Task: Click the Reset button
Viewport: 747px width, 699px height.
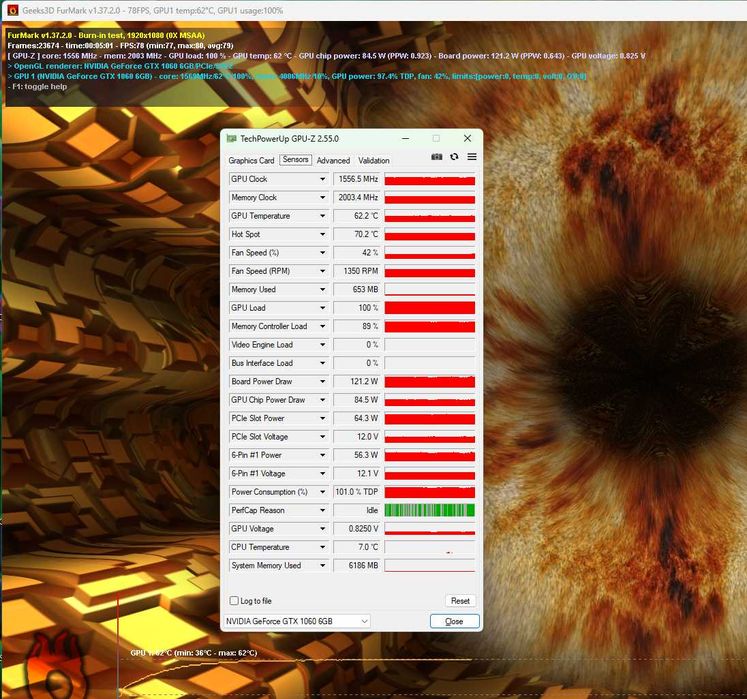Action: pyautogui.click(x=460, y=601)
